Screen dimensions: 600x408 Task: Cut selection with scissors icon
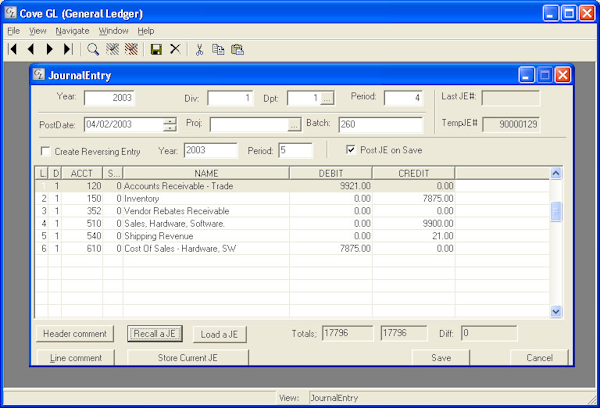click(x=199, y=49)
